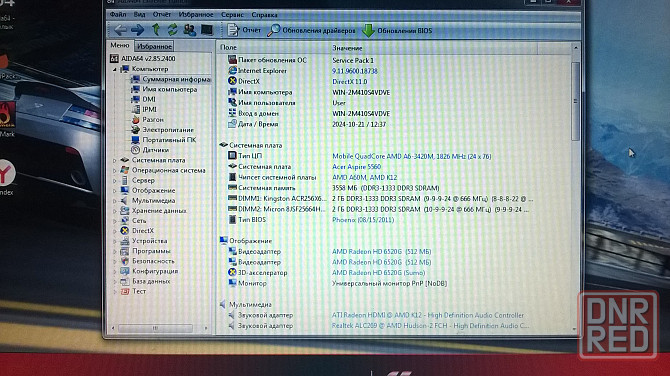Click the Forward arrow toolbar icon

[138, 30]
